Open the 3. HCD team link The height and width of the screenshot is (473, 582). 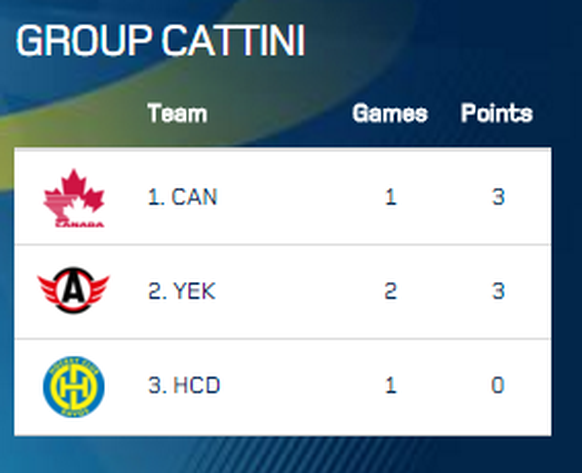(x=184, y=385)
